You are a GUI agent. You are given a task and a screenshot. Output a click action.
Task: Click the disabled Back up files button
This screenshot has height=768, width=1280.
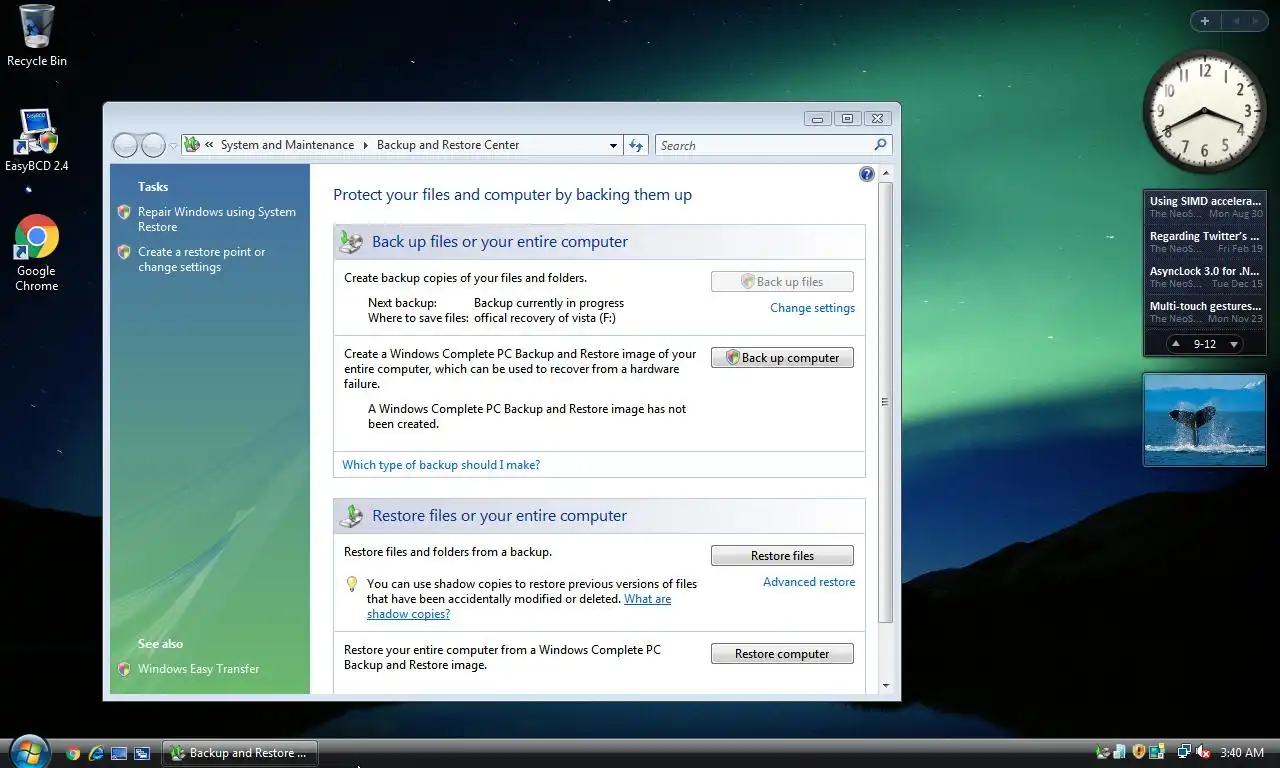(782, 282)
